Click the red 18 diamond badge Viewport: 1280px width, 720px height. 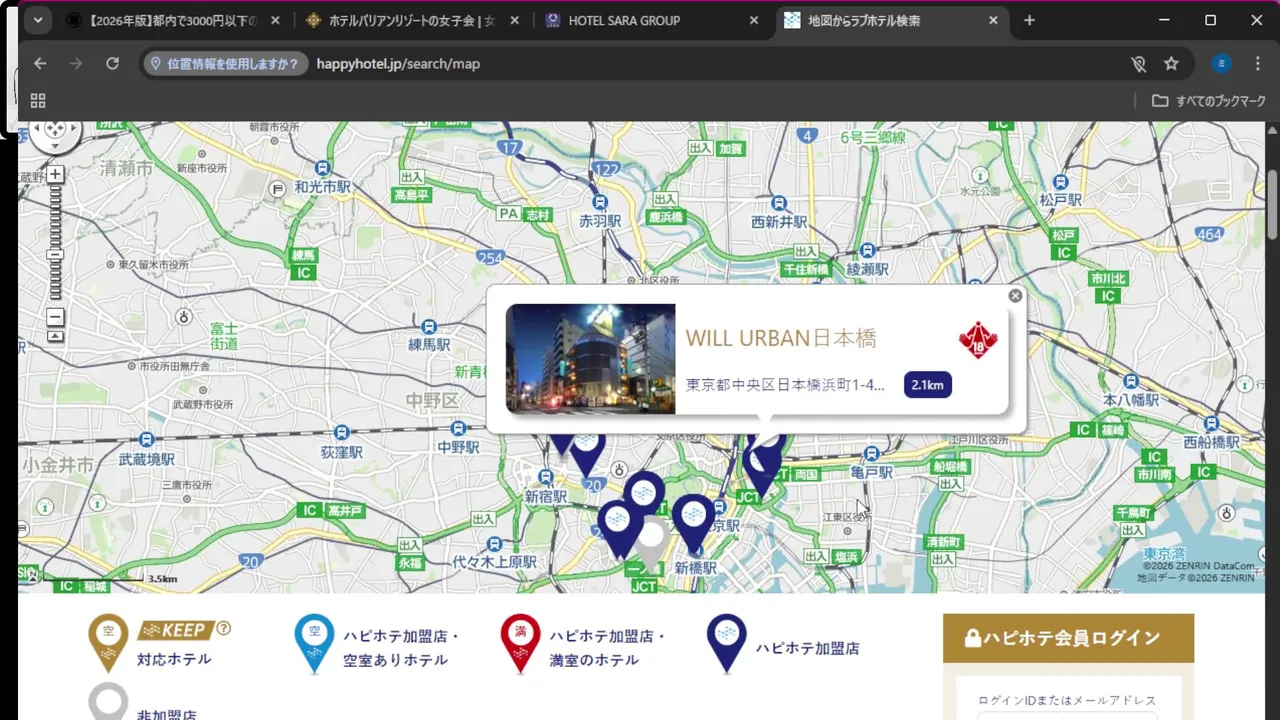point(978,341)
